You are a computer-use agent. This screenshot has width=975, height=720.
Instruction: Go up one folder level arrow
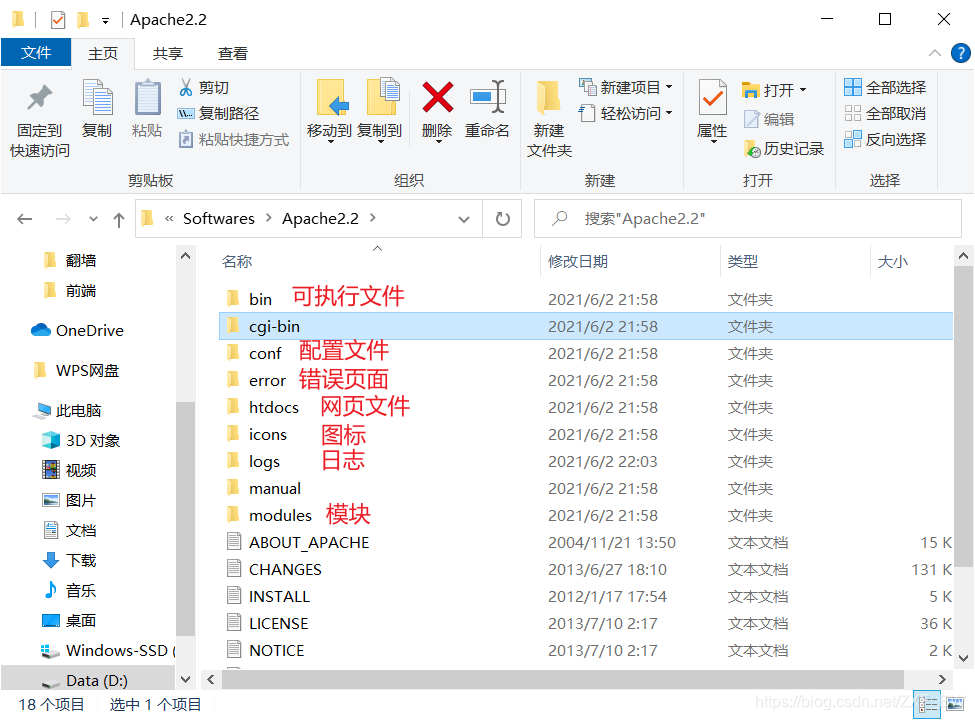pyautogui.click(x=119, y=219)
